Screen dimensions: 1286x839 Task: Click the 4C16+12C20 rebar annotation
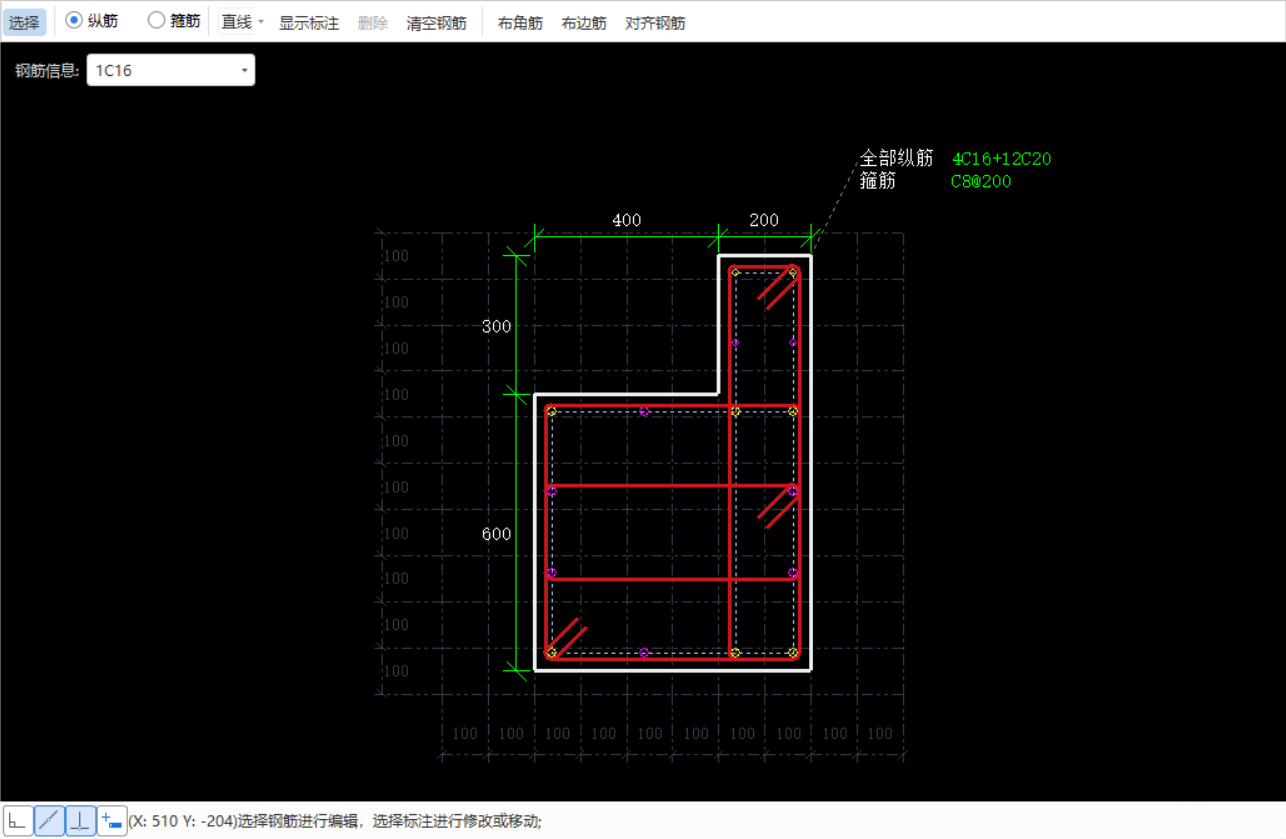pyautogui.click(x=1001, y=159)
